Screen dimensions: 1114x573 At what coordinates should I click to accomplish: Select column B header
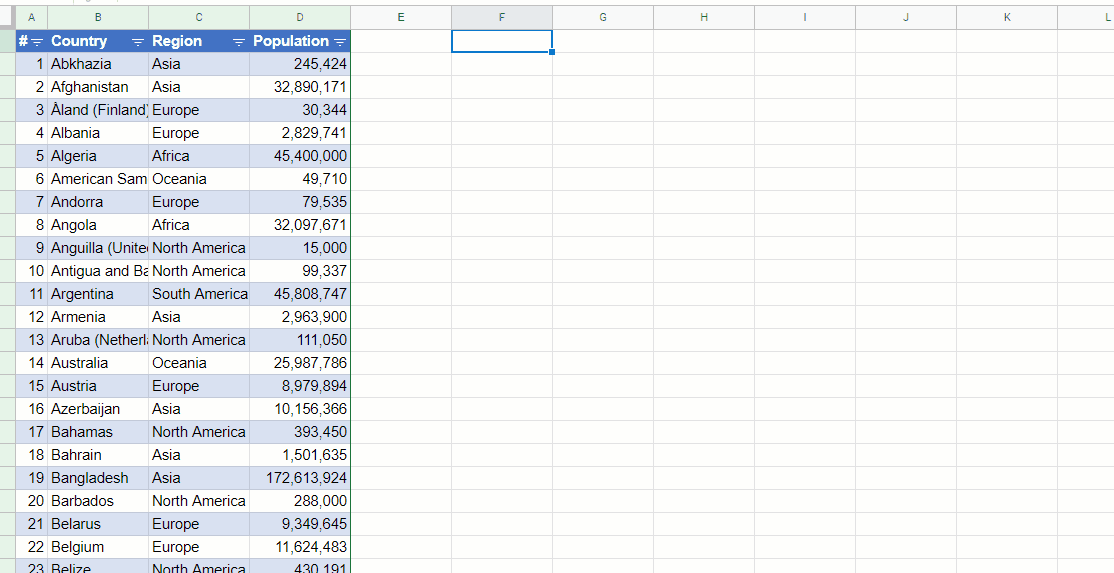pos(98,17)
